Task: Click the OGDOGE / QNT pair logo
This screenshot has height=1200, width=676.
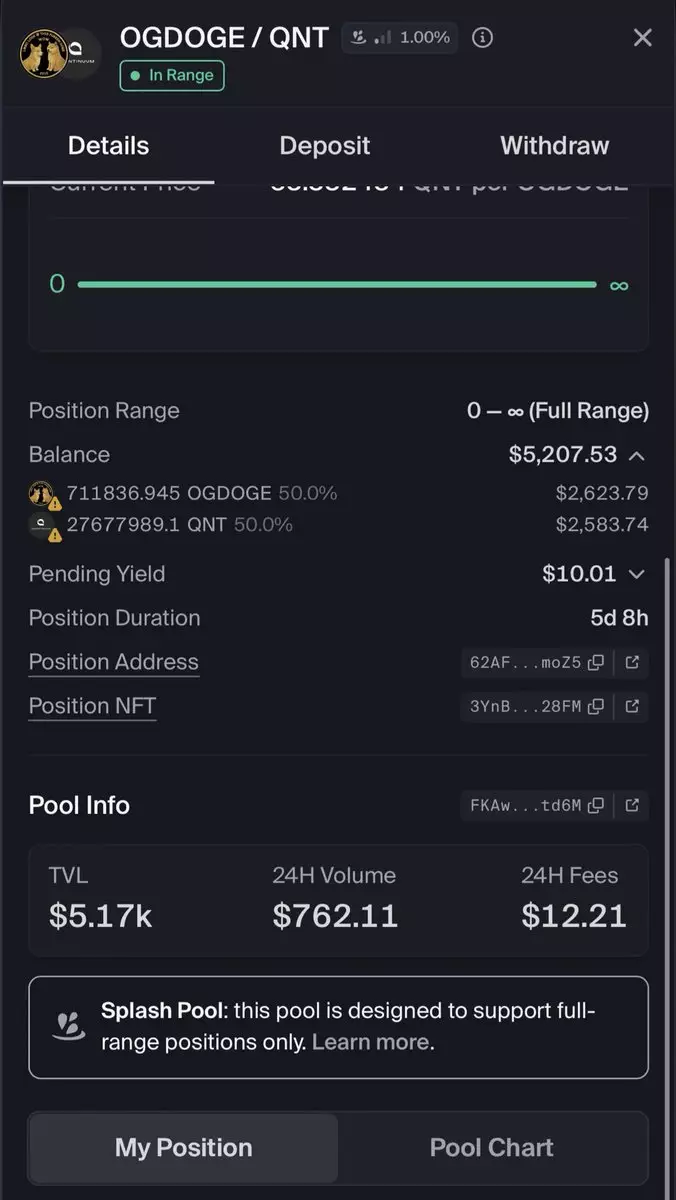Action: [60, 54]
